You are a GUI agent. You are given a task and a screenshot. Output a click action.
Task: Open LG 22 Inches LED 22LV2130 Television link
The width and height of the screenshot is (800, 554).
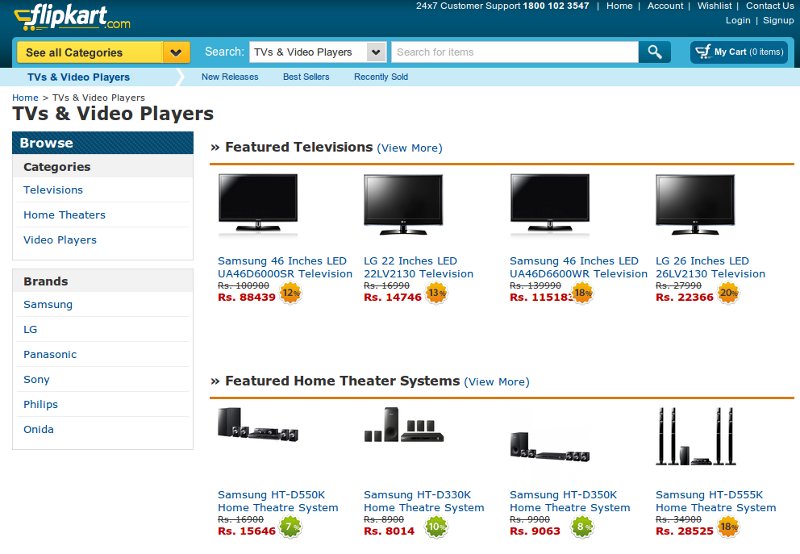(x=418, y=267)
